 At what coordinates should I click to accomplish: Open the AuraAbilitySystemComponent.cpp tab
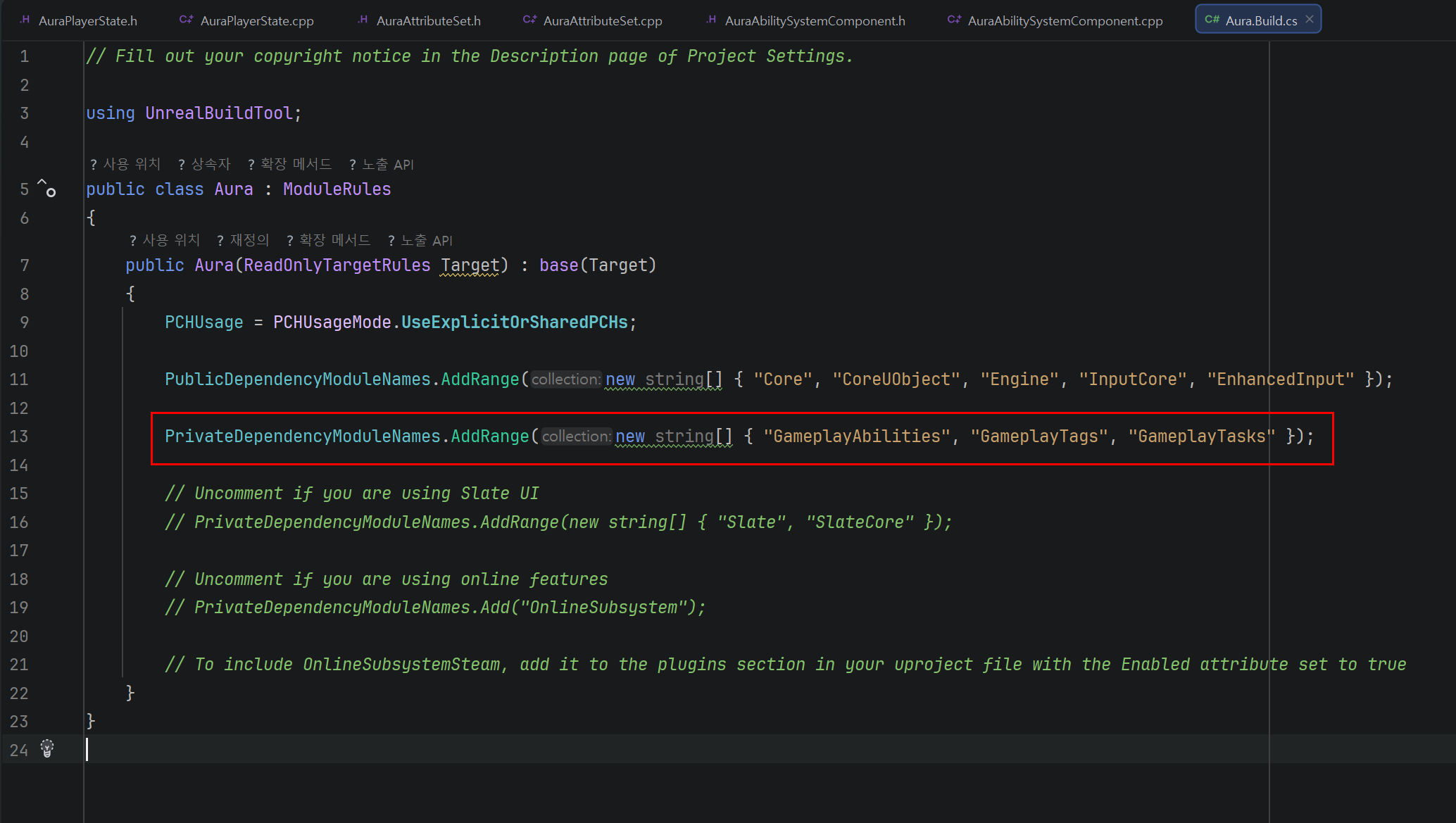tap(1065, 20)
